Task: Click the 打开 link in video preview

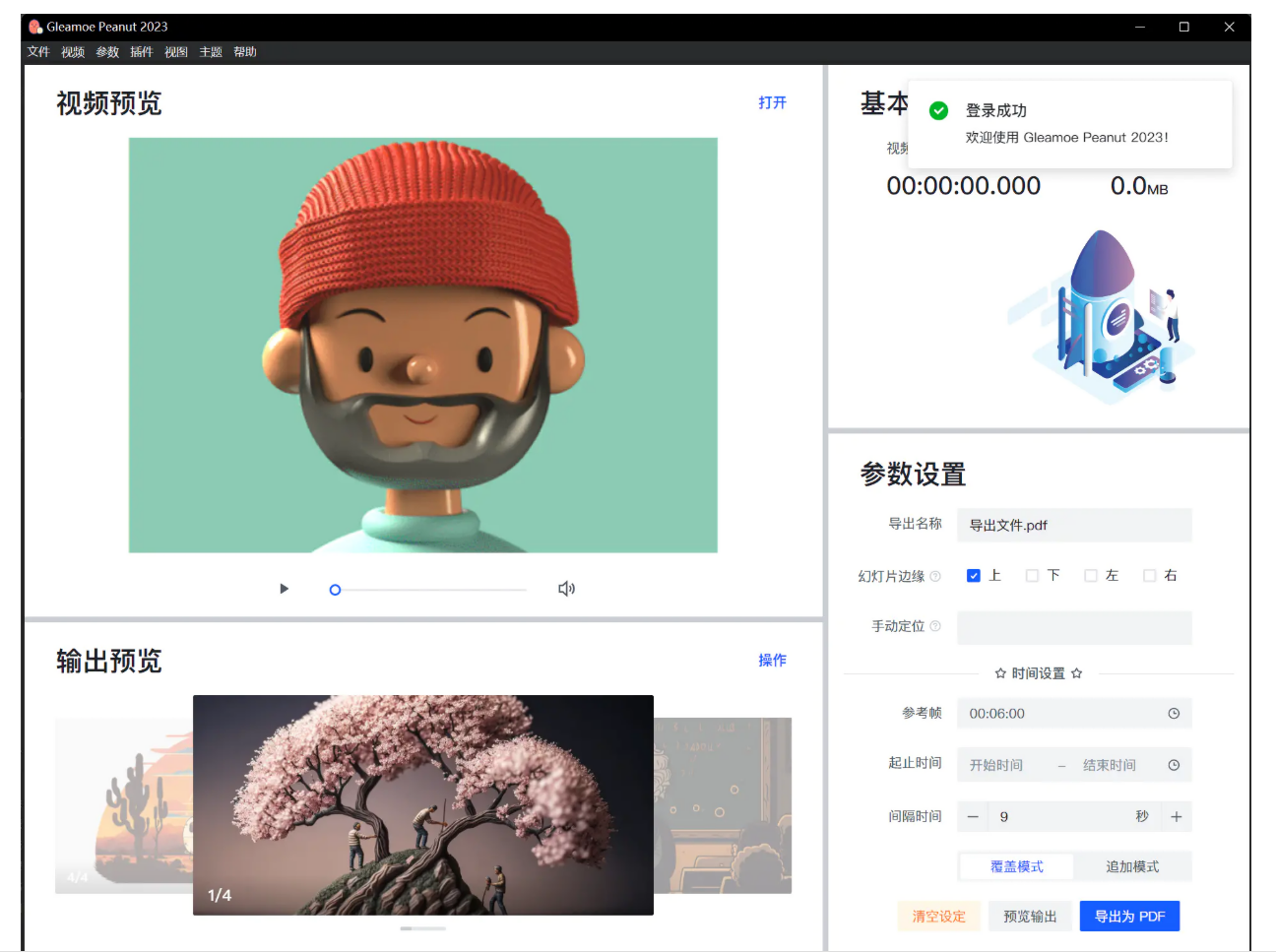Action: click(x=772, y=102)
